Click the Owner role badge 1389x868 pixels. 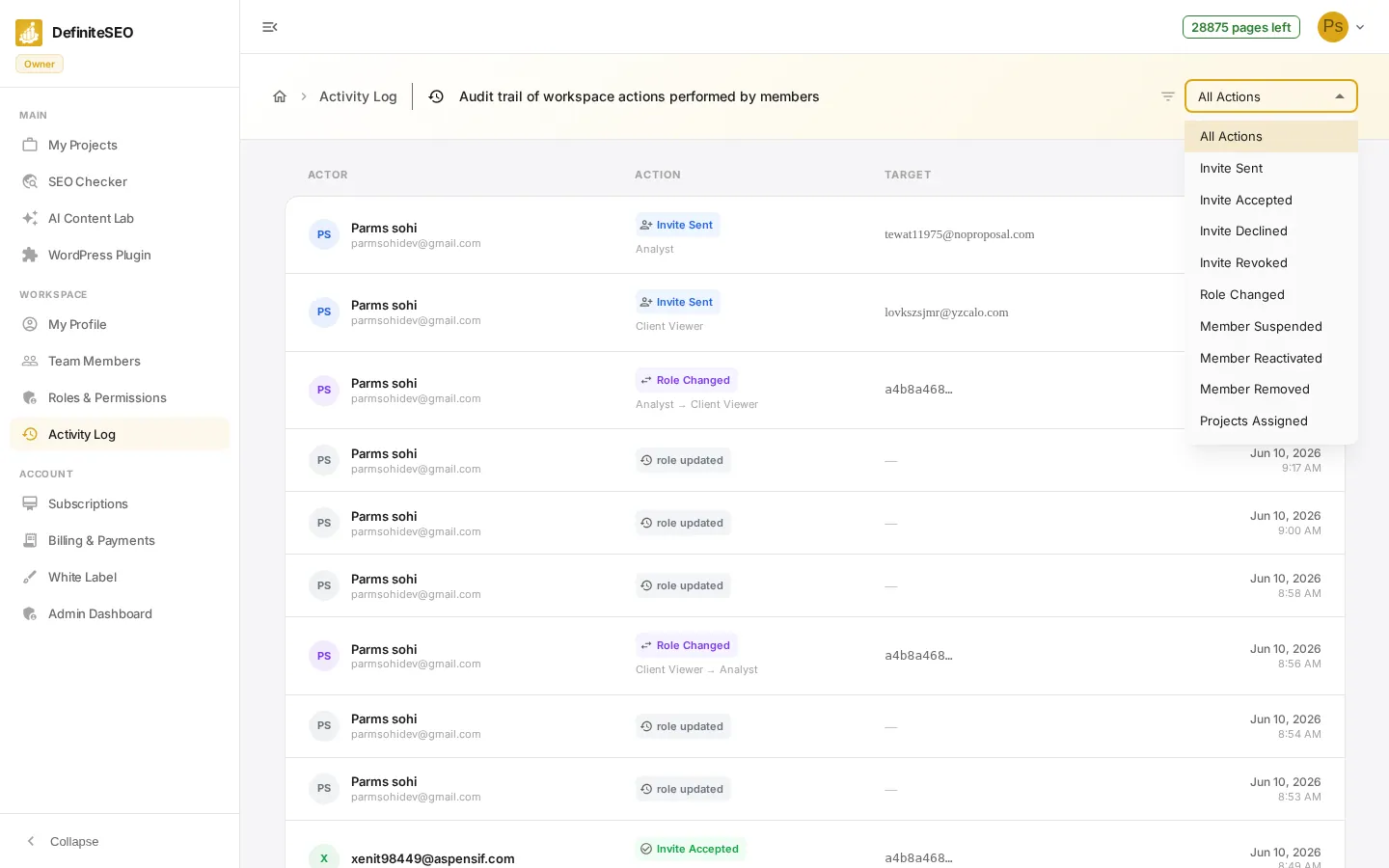click(40, 64)
